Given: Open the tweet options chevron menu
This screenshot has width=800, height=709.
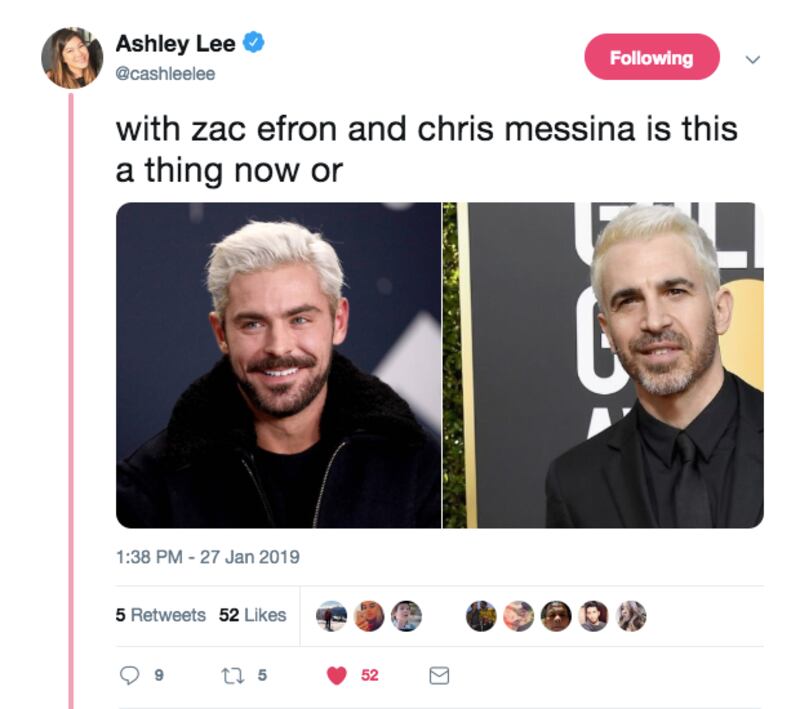Looking at the screenshot, I should [x=753, y=59].
